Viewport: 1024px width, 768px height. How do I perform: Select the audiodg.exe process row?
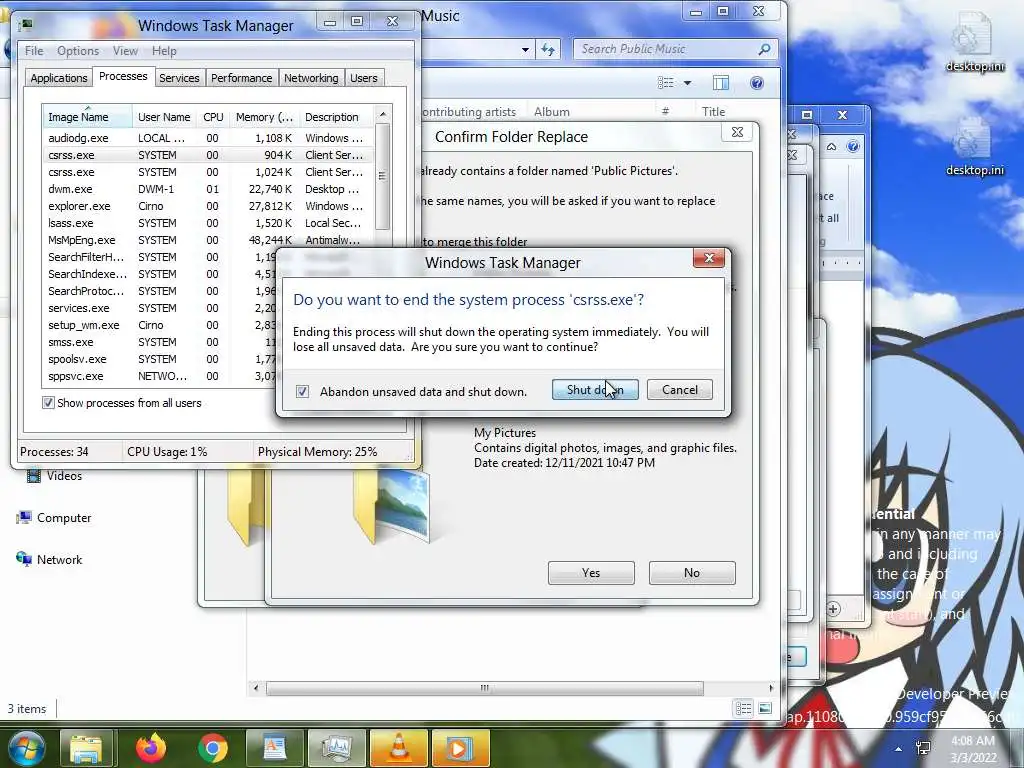[x=208, y=138]
